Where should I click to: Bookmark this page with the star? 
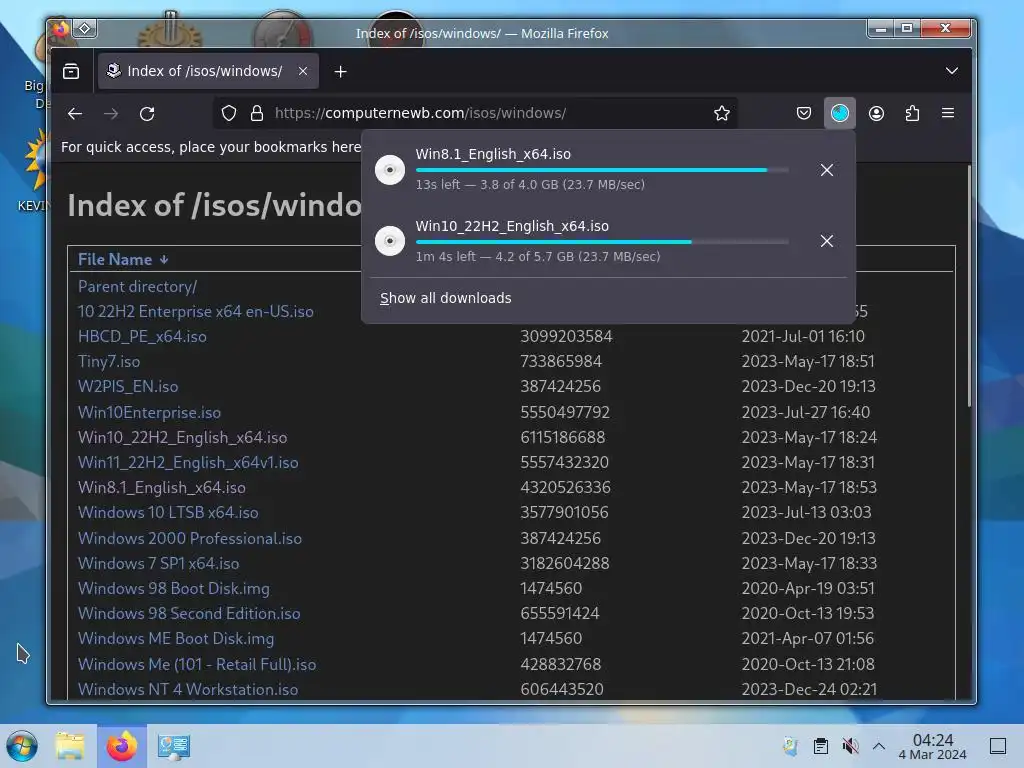pyautogui.click(x=722, y=113)
